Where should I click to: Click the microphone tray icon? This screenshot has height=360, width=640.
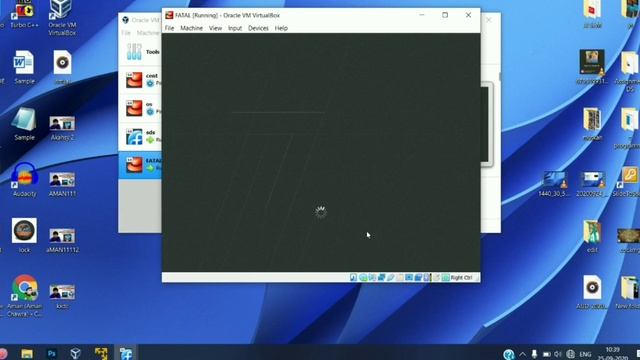534,354
